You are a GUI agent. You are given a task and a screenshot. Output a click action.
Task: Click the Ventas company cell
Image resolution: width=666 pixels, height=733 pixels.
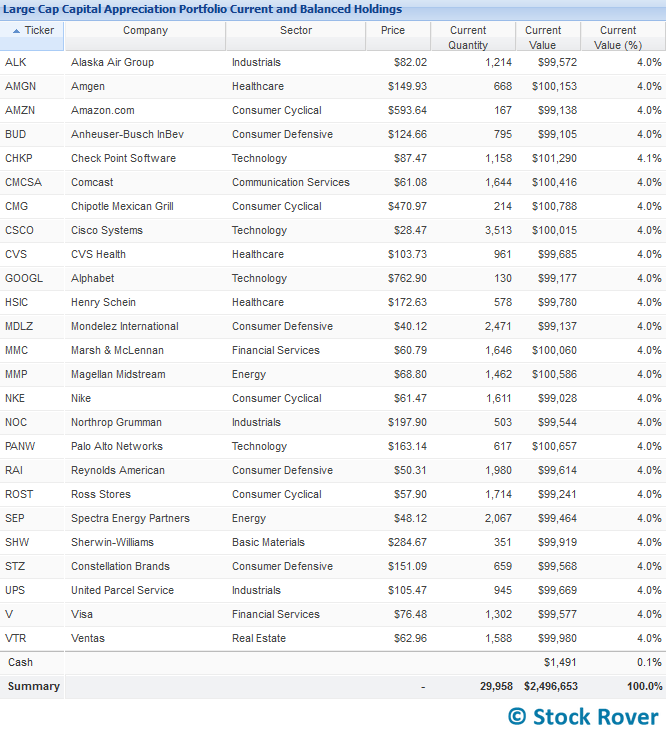88,638
